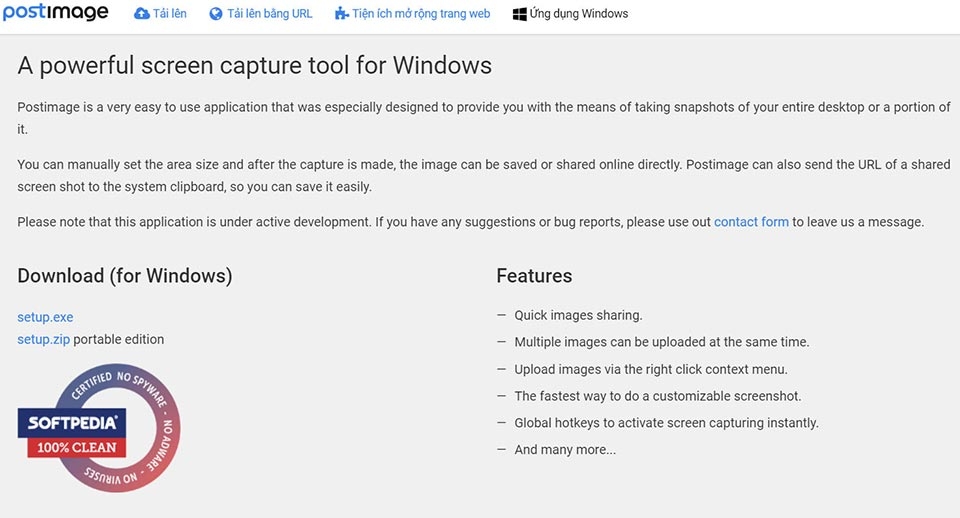Click the "Global hotkeys" feature item
Screen dimensions: 960x518
(x=666, y=422)
